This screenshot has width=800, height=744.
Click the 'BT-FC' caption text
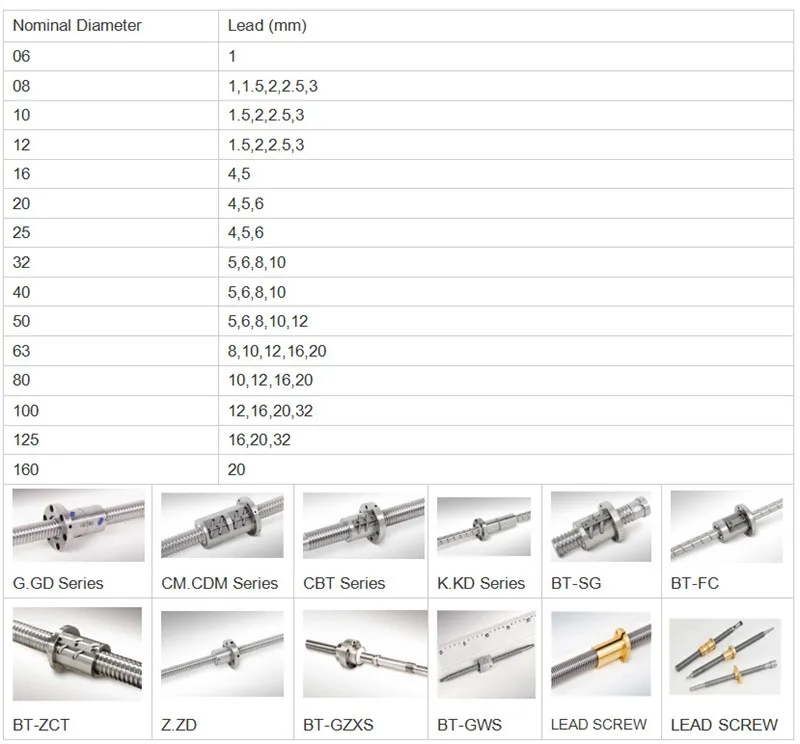pyautogui.click(x=695, y=583)
